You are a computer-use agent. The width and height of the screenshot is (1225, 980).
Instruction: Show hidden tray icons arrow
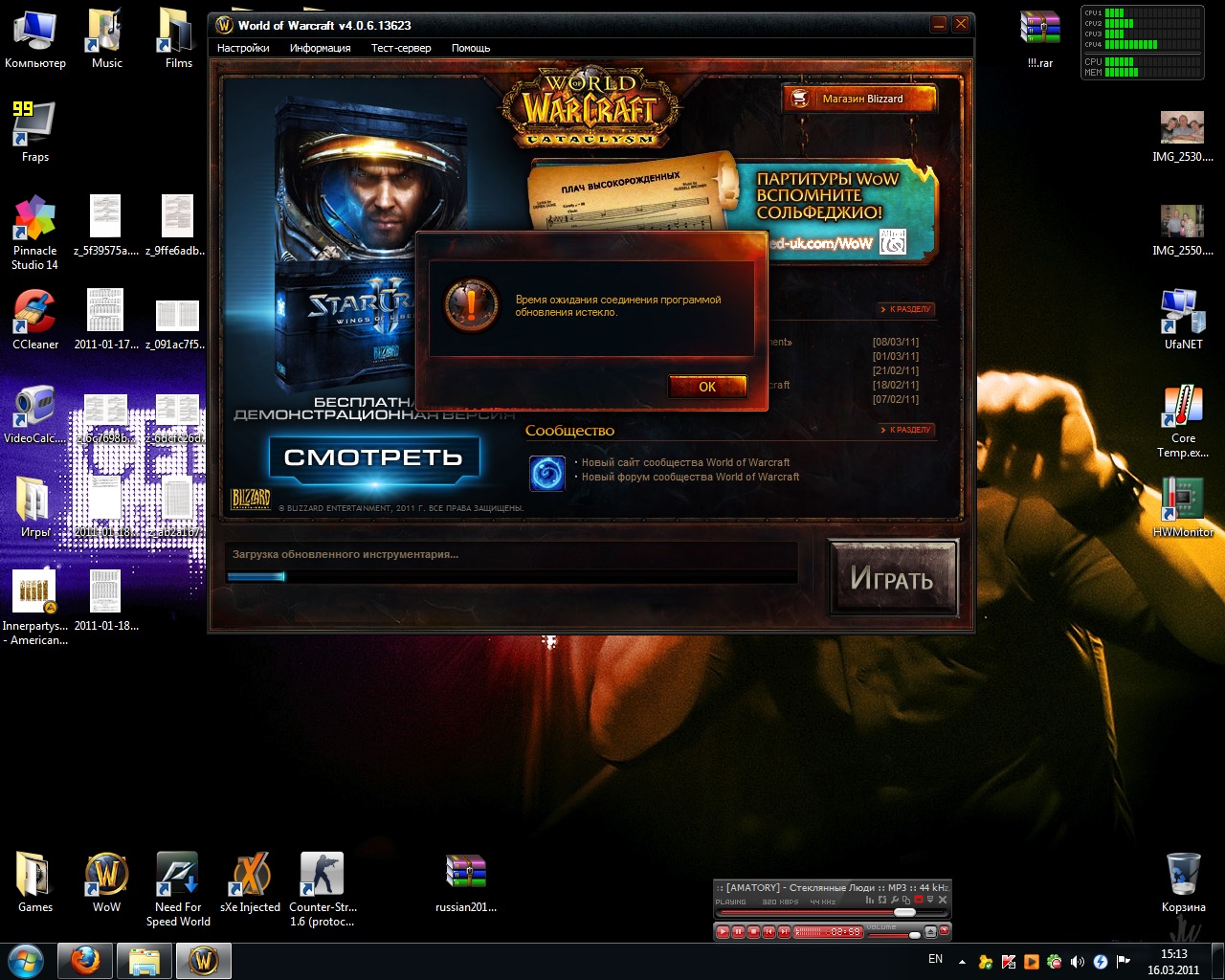point(962,962)
